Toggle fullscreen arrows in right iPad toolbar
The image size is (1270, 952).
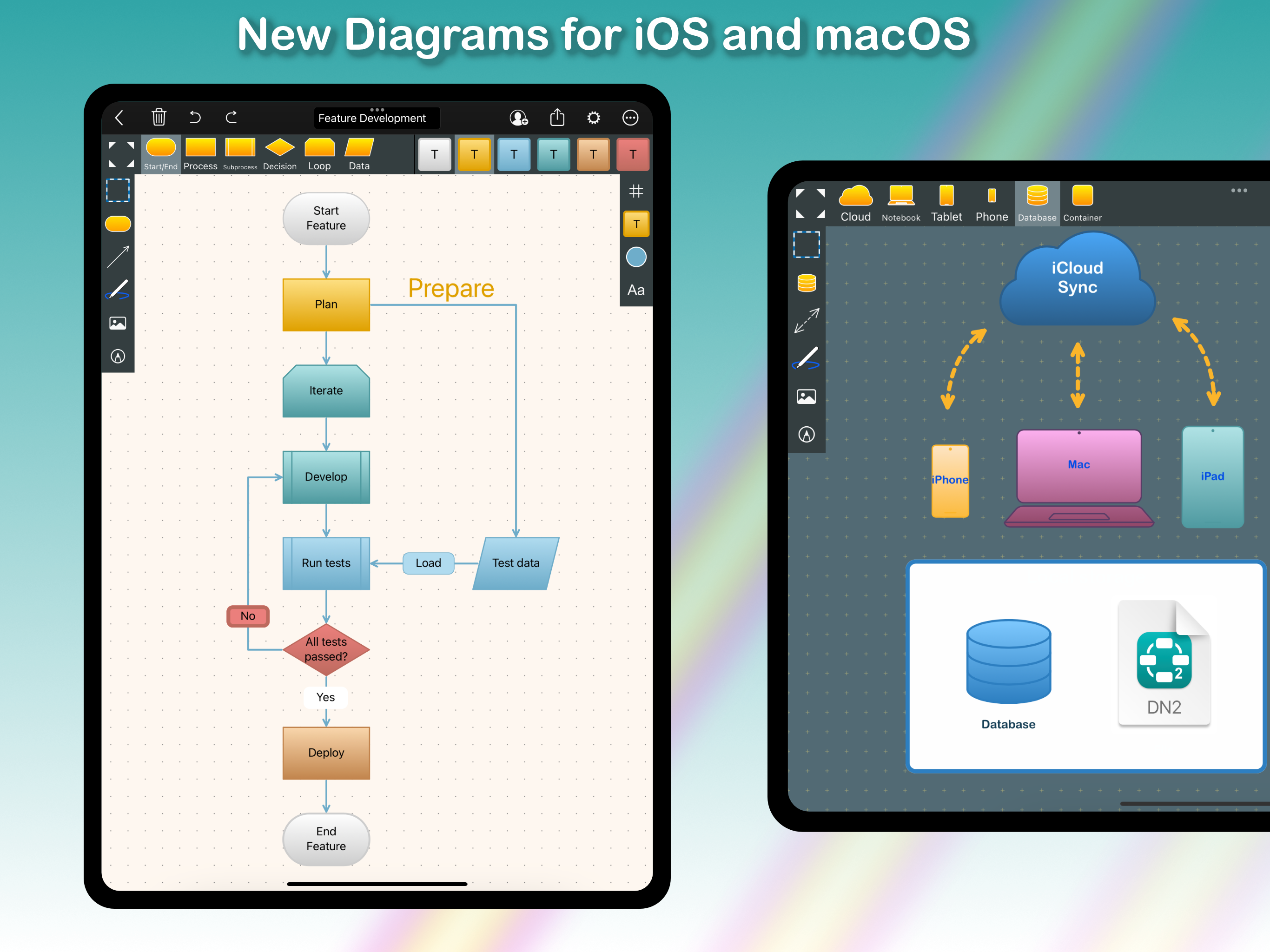point(810,204)
